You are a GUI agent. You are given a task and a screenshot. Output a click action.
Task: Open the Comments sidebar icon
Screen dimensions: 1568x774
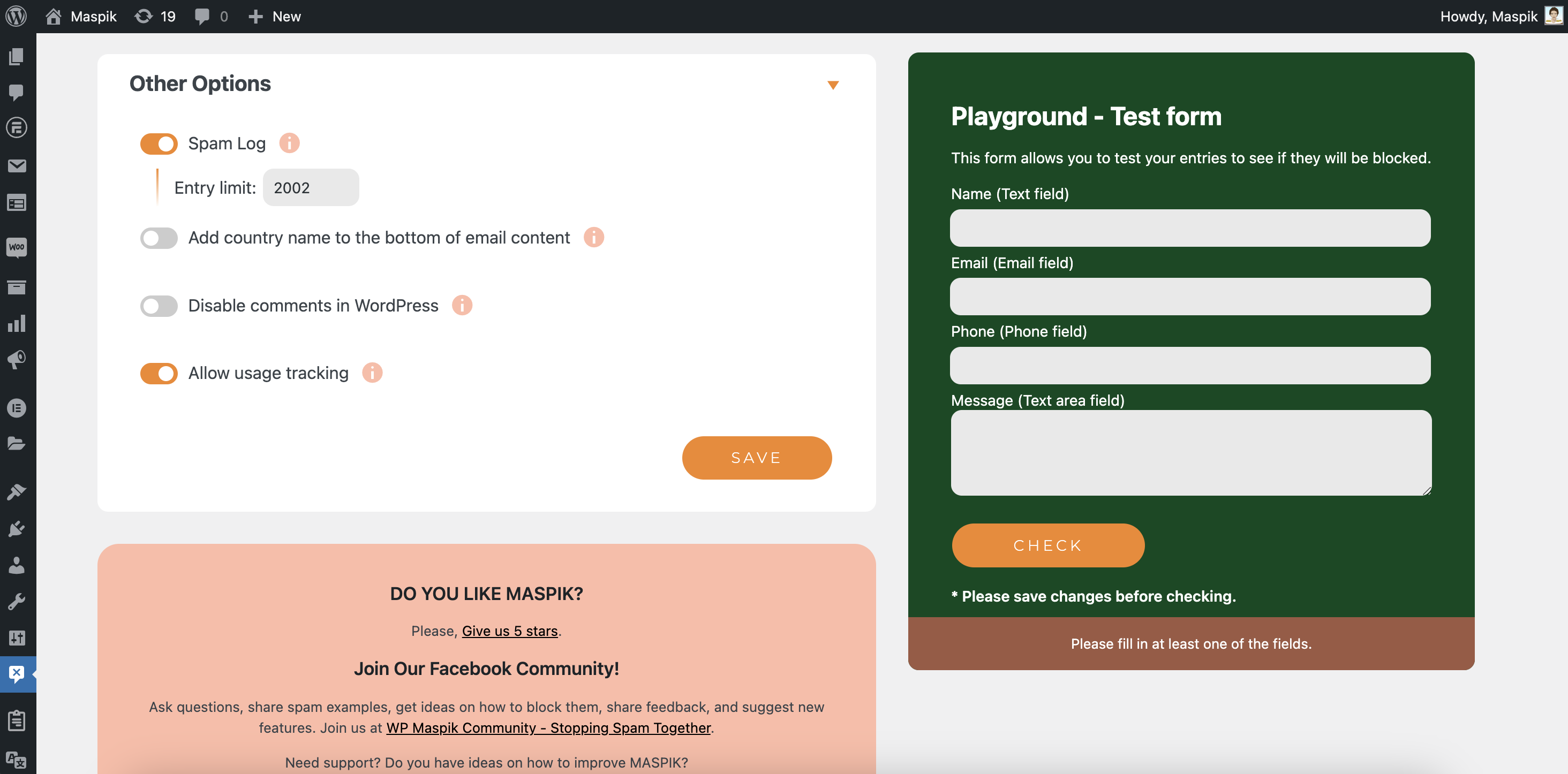[x=17, y=92]
